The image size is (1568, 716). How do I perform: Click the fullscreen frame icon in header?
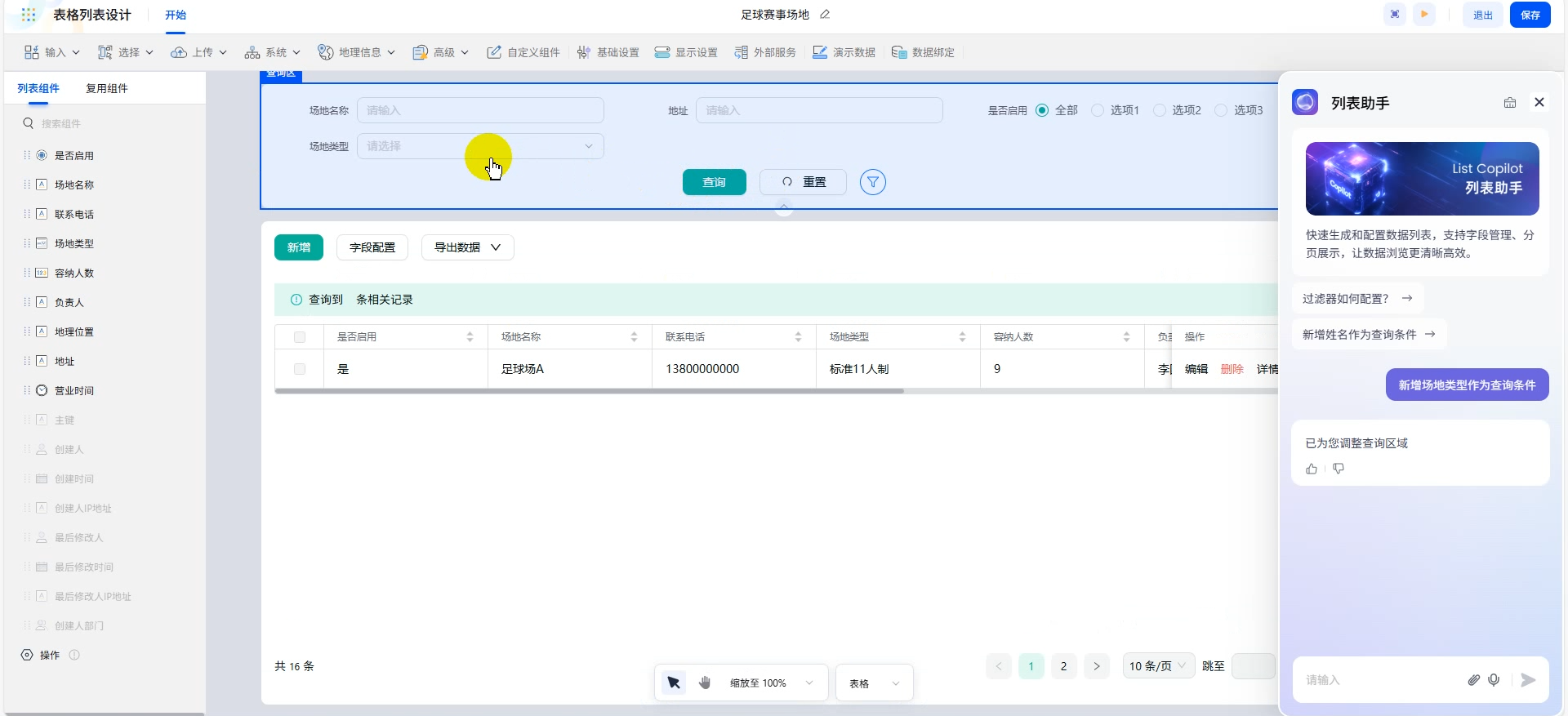[1395, 15]
